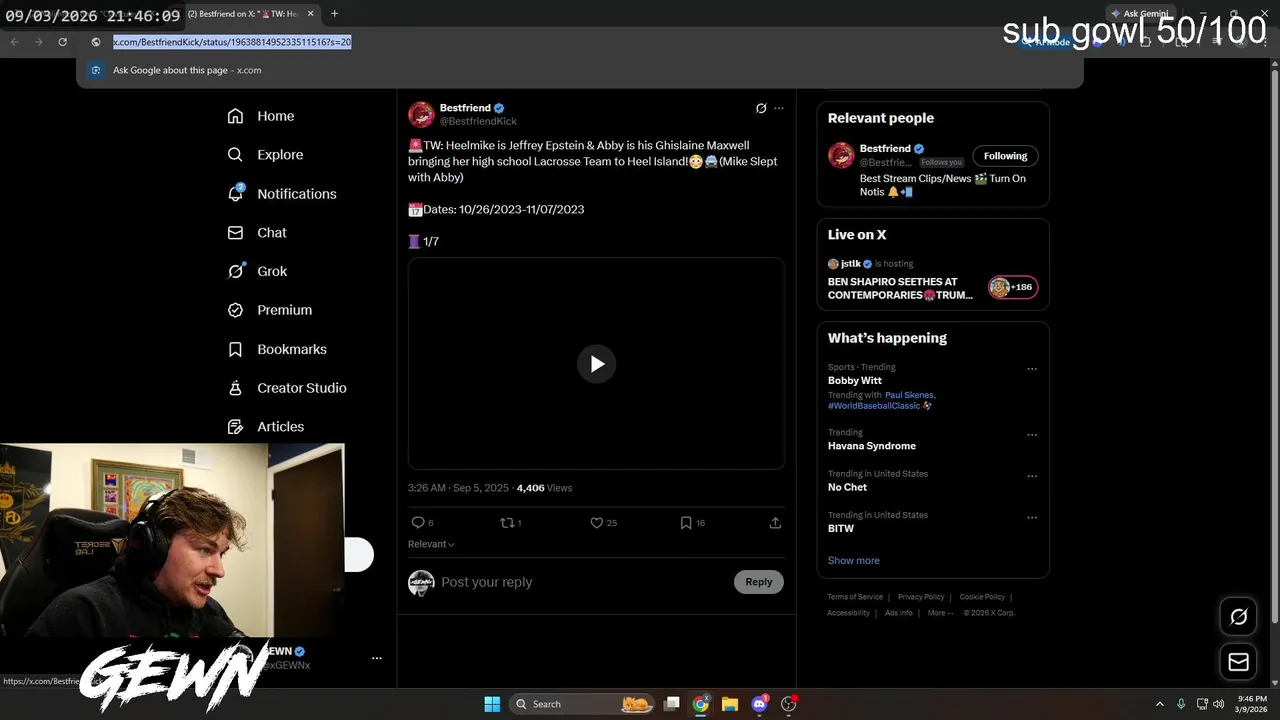Click the +186 listeners badge
This screenshot has height=720, width=1280.
(1013, 287)
